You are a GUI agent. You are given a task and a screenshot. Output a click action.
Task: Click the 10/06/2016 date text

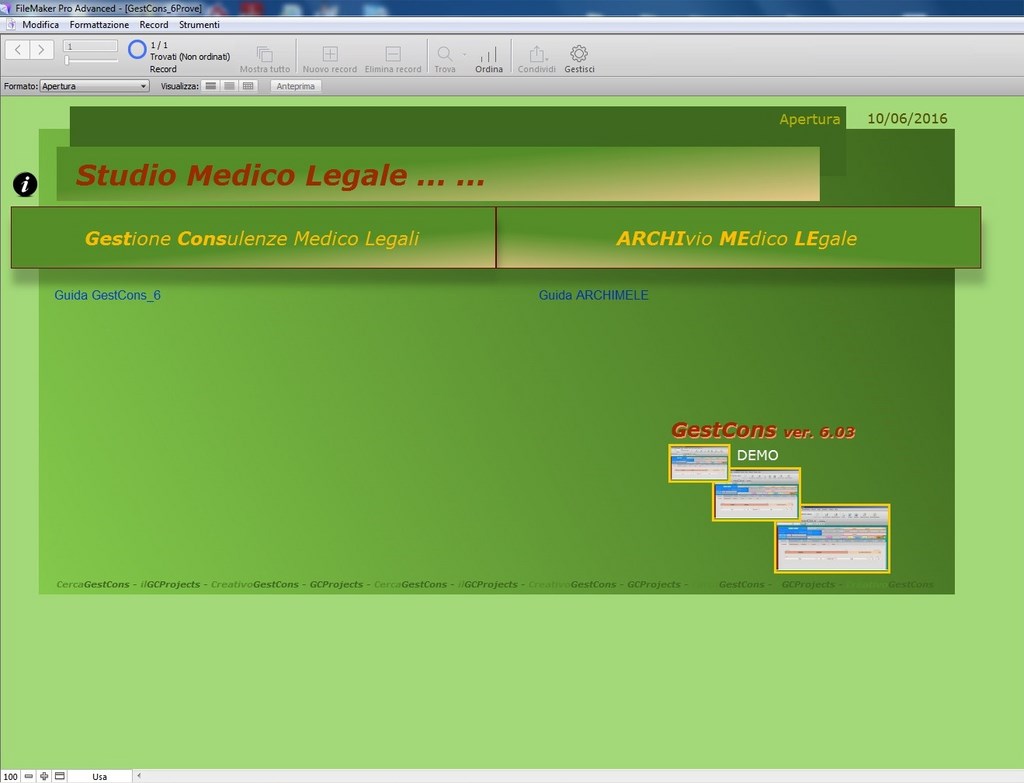(x=907, y=118)
